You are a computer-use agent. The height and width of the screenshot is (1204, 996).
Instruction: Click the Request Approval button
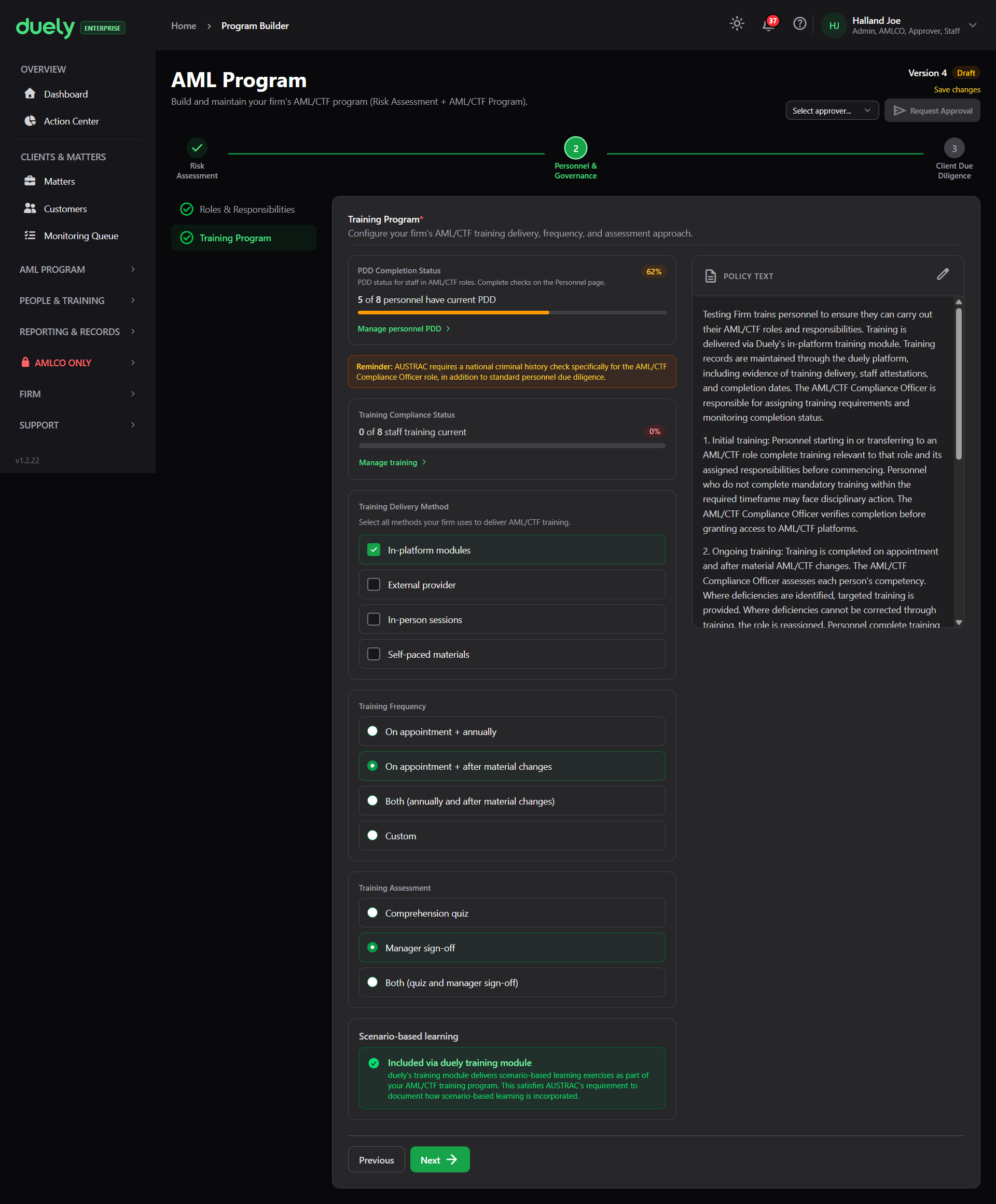tap(932, 110)
